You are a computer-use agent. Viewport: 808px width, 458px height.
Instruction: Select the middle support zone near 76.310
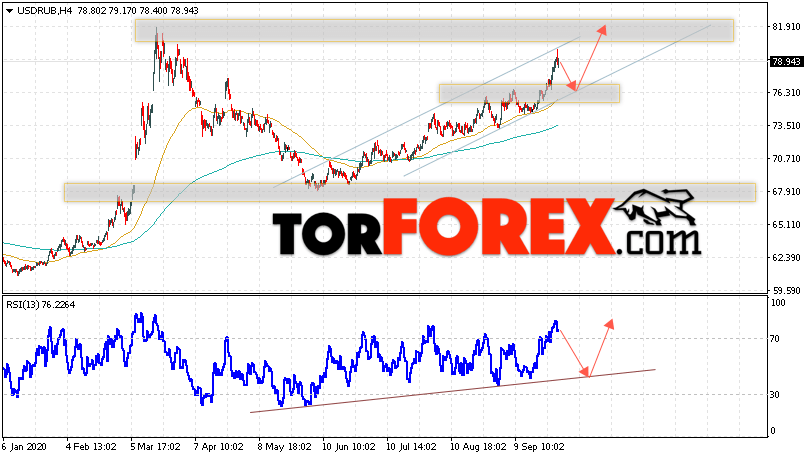[x=529, y=93]
